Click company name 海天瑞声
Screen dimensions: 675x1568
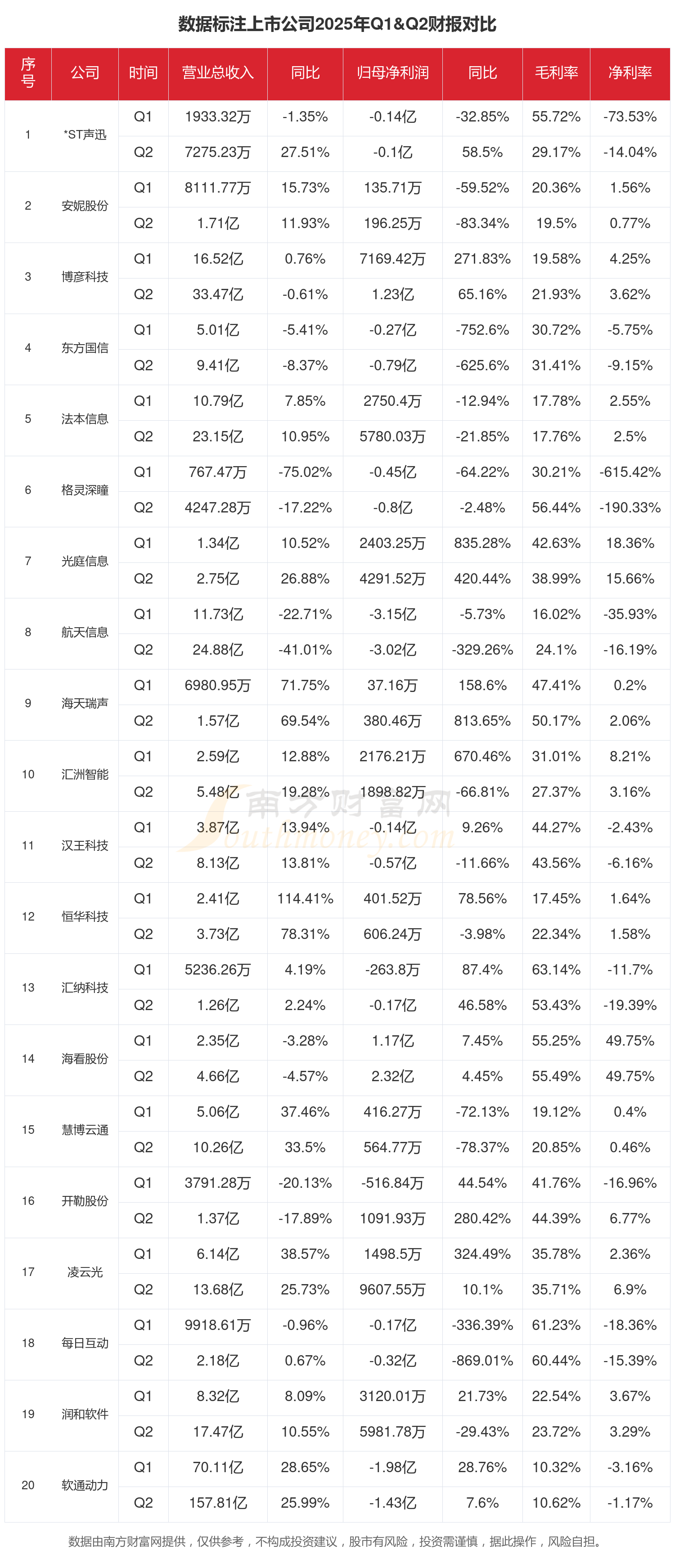pyautogui.click(x=85, y=703)
